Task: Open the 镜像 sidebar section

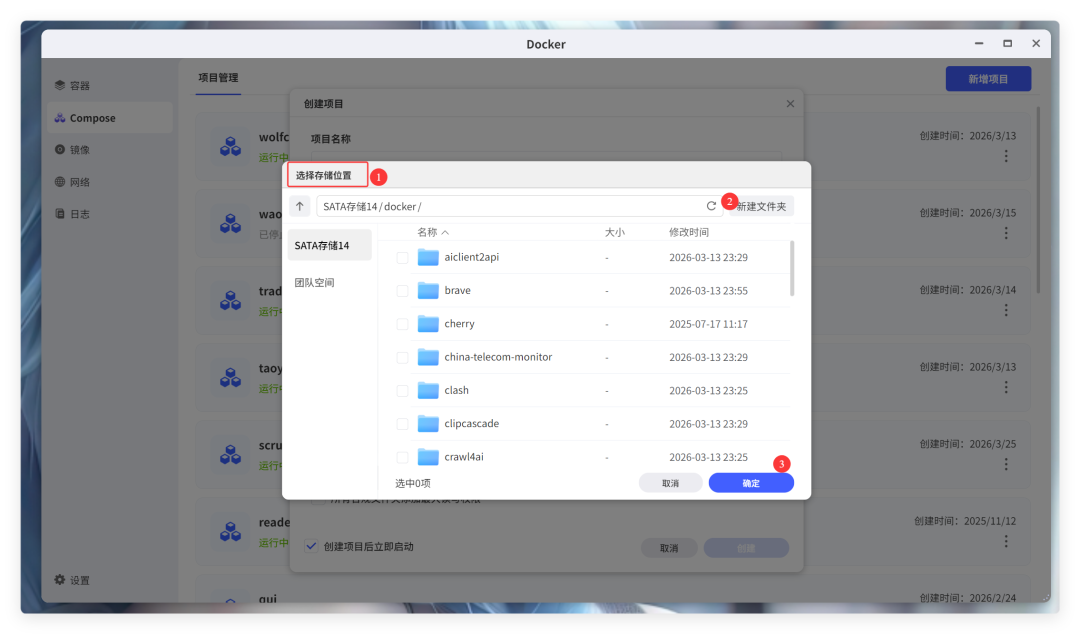Action: tap(109, 150)
